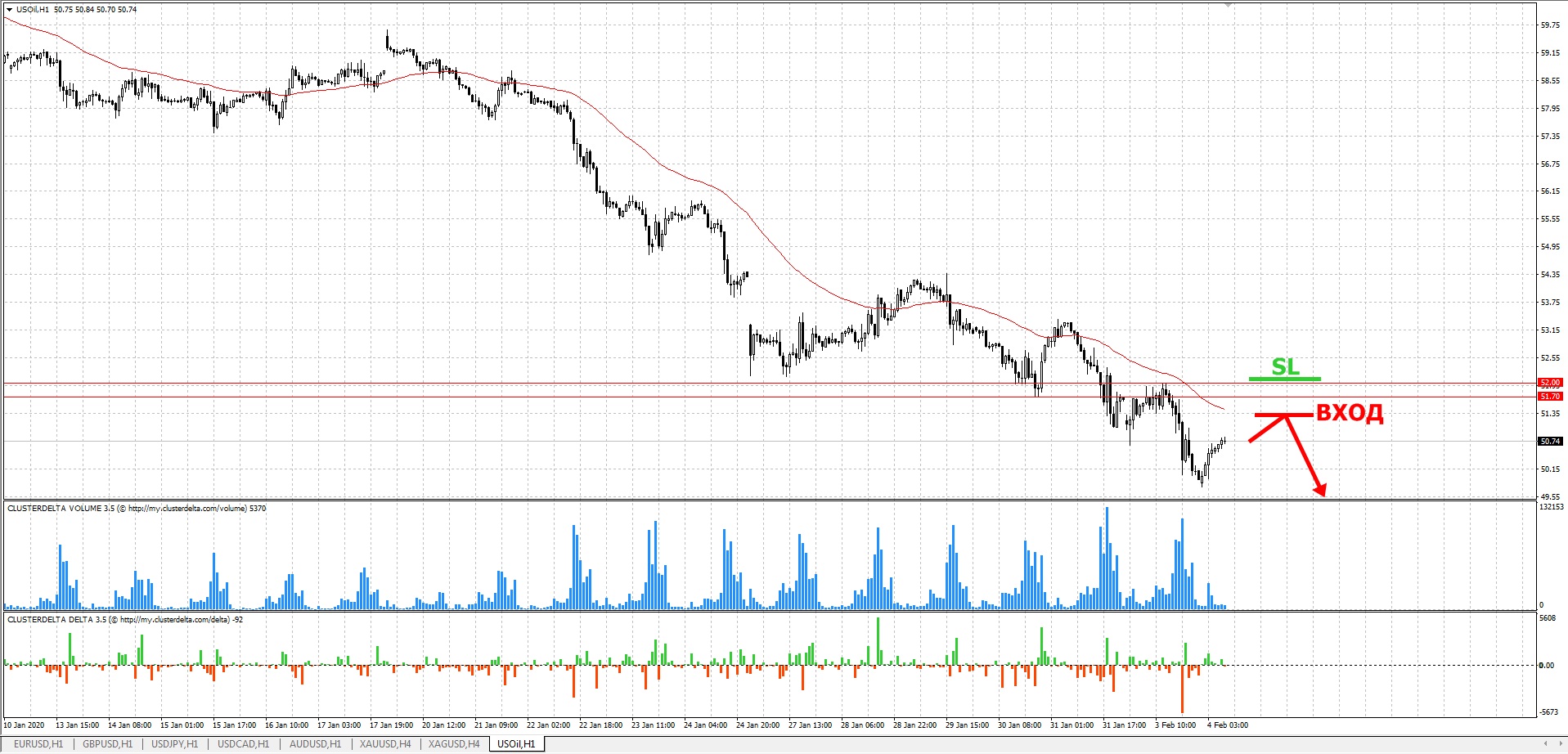Switch to the GBPUSD,H1 chart tab
This screenshot has height=754, width=1568.
(x=107, y=744)
